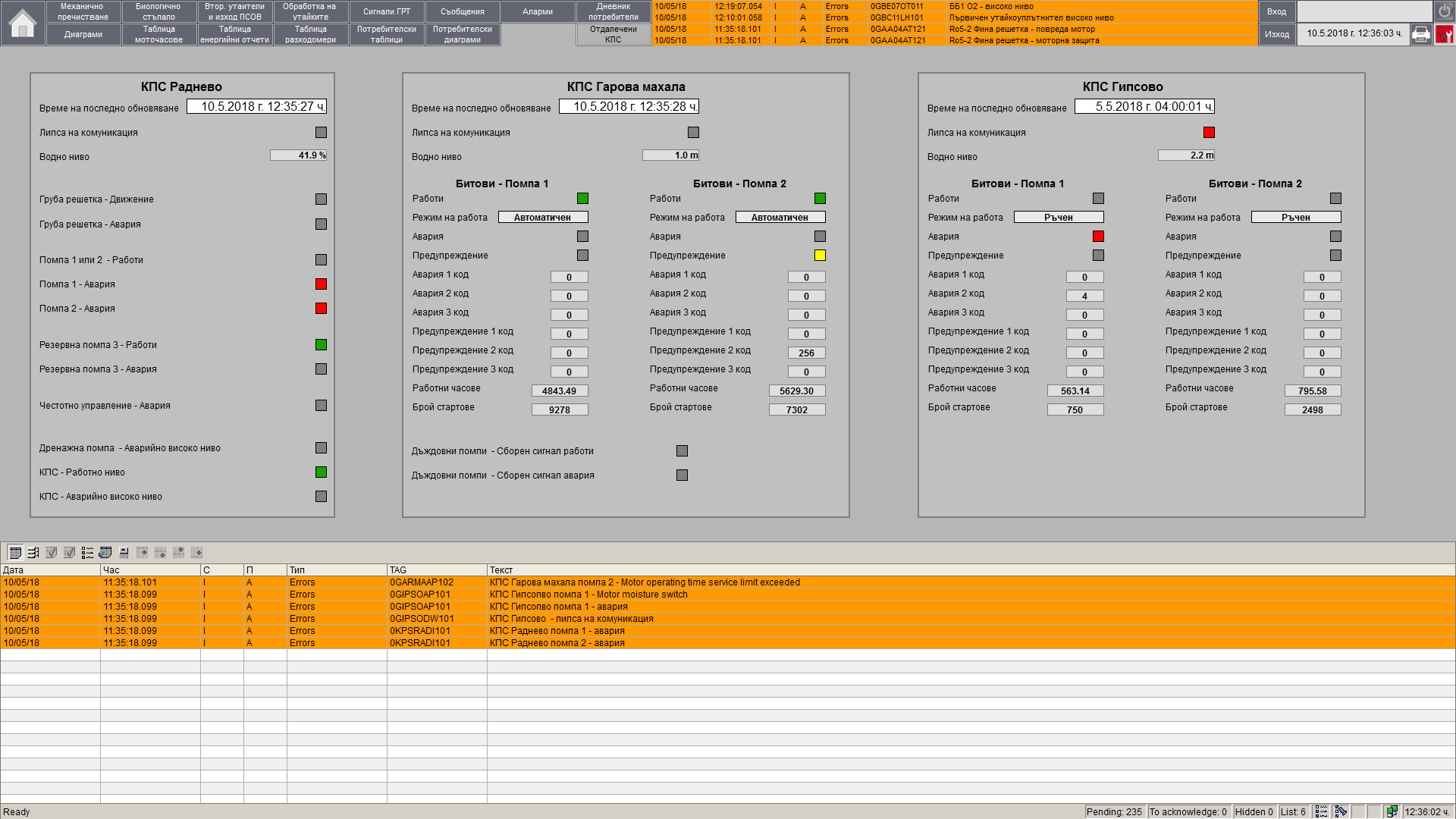Viewport: 1456px width, 819px height.
Task: Click the power icon at top right
Action: pos(1444,11)
